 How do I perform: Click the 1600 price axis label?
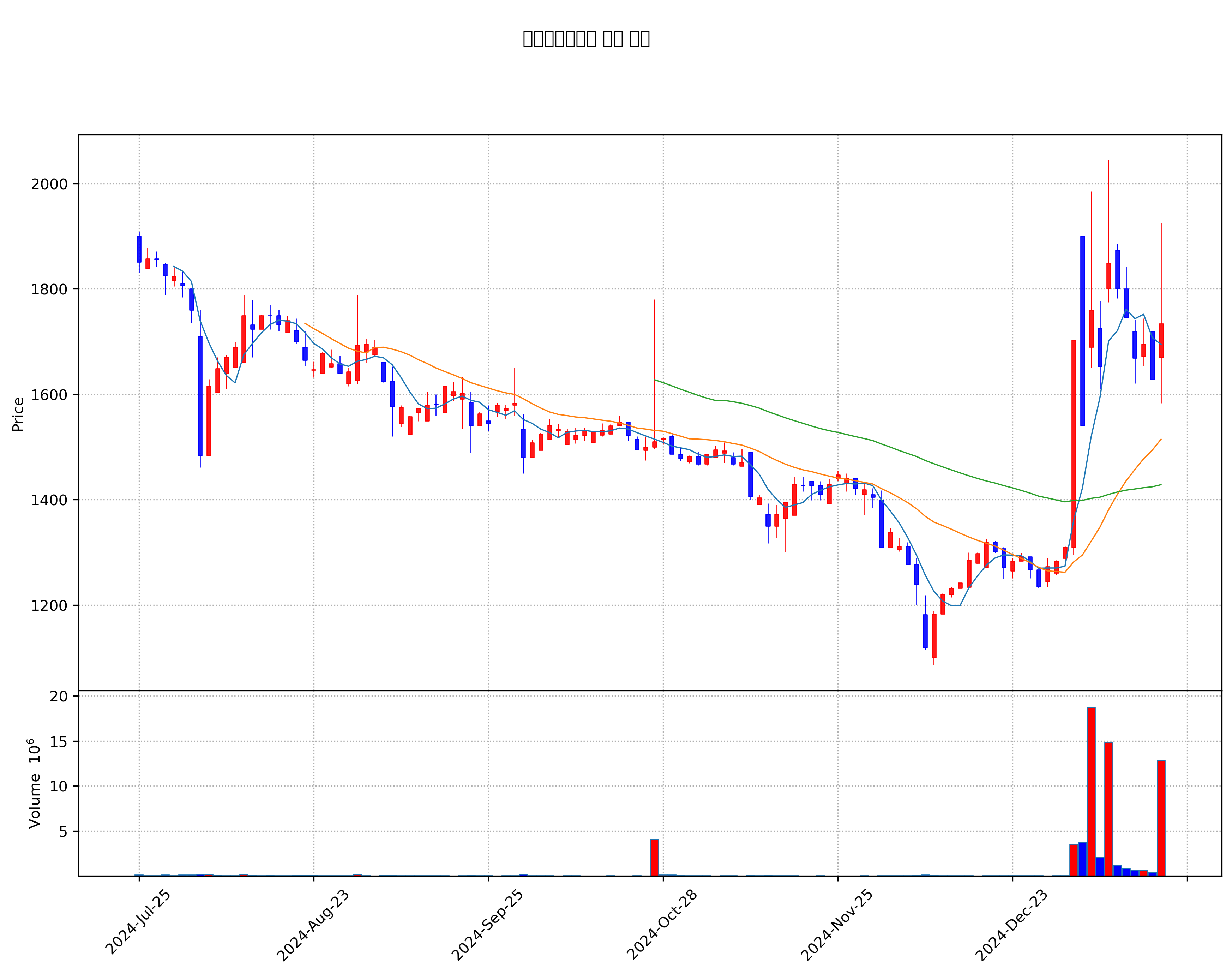49,395
